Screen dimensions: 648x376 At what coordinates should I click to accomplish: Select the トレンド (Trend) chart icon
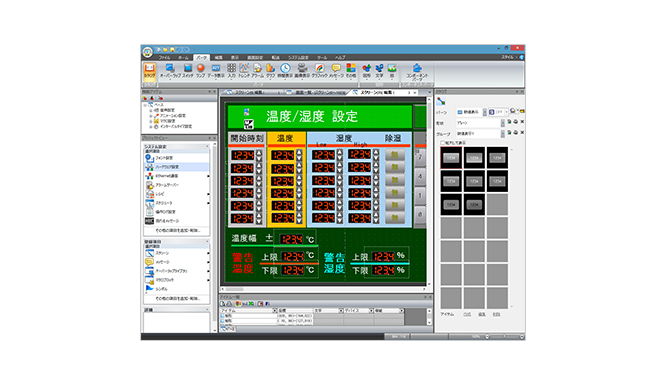pos(244,71)
